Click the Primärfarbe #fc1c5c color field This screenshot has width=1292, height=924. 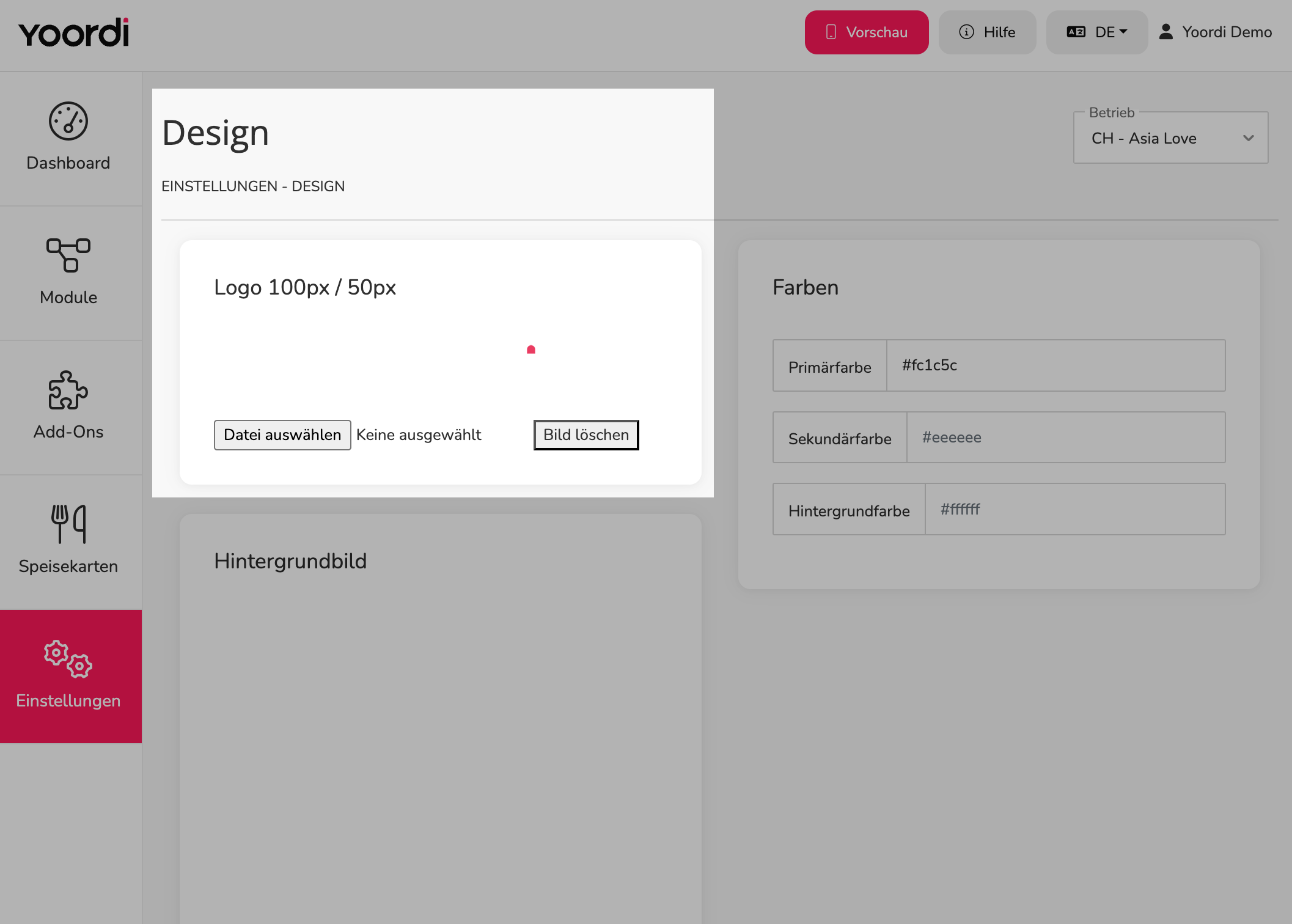click(1055, 365)
